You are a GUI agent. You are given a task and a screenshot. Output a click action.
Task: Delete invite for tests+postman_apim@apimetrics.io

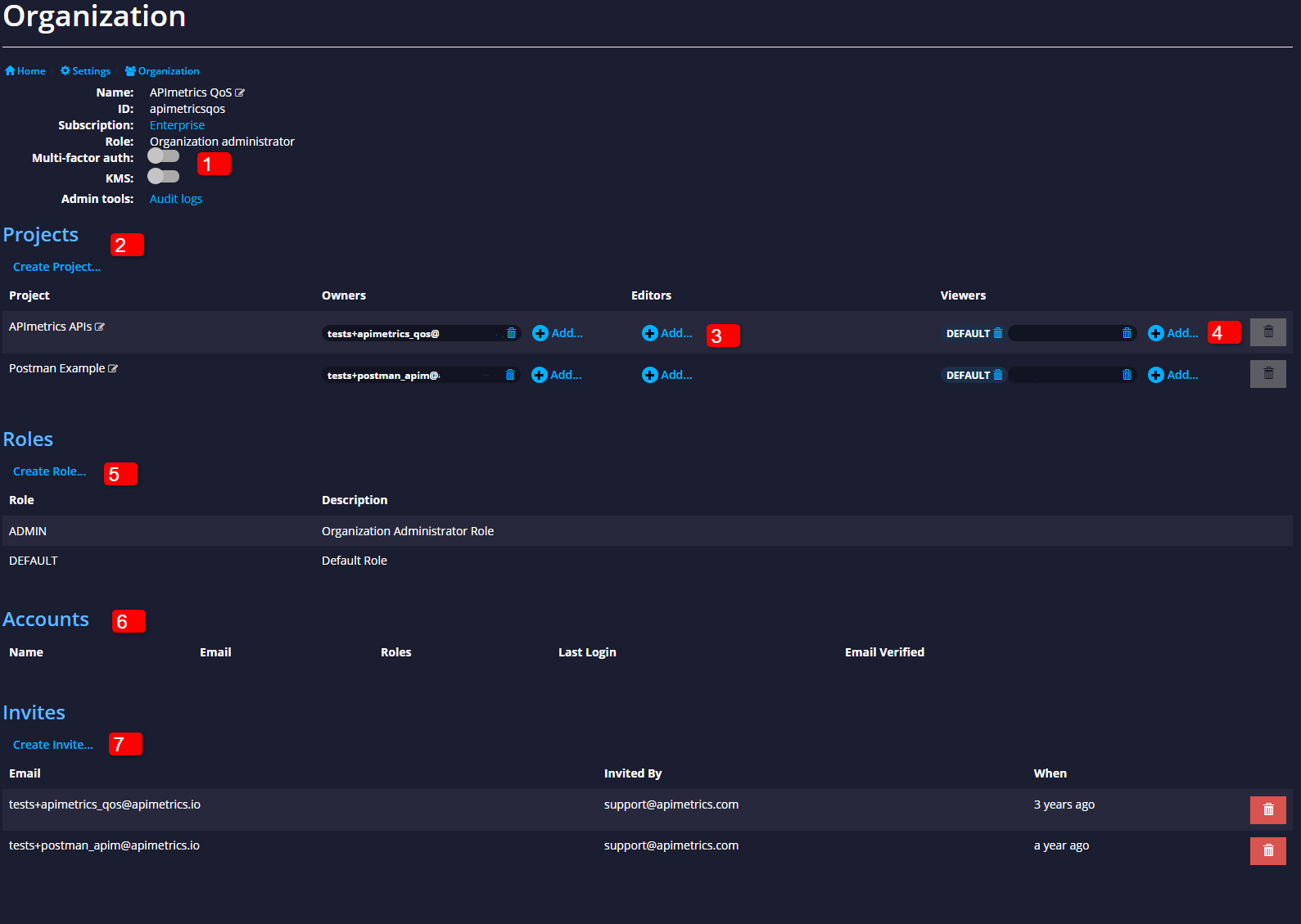[x=1268, y=851]
